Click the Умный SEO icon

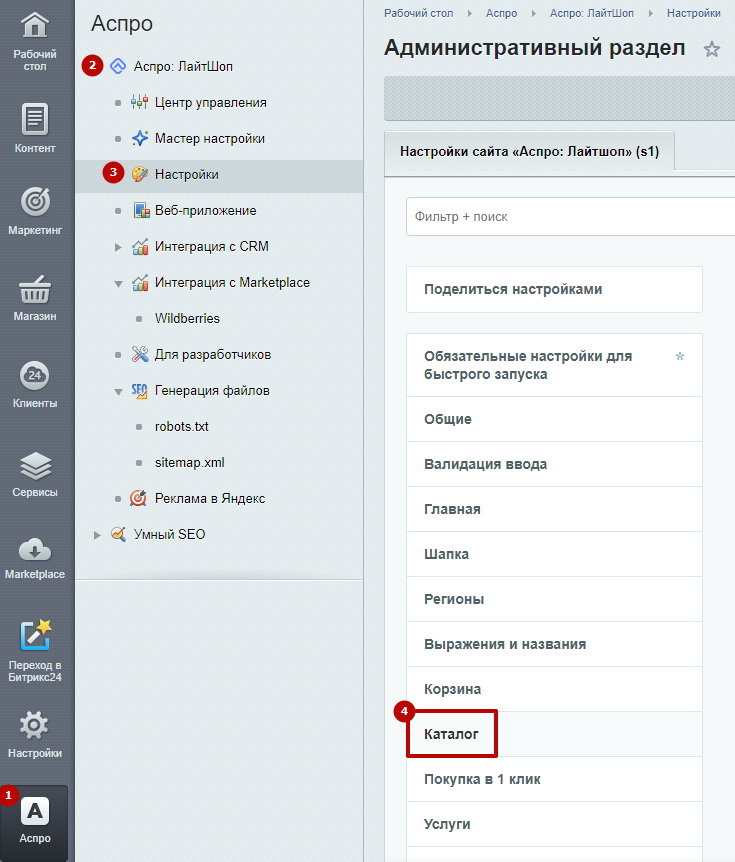coord(118,534)
